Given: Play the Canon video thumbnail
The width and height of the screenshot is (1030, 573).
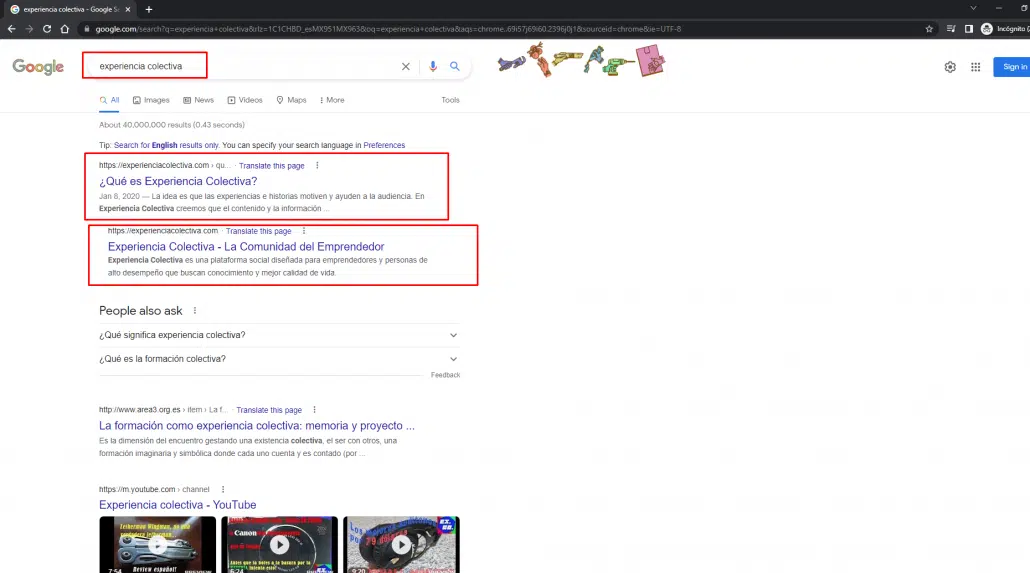Looking at the screenshot, I should click(279, 545).
